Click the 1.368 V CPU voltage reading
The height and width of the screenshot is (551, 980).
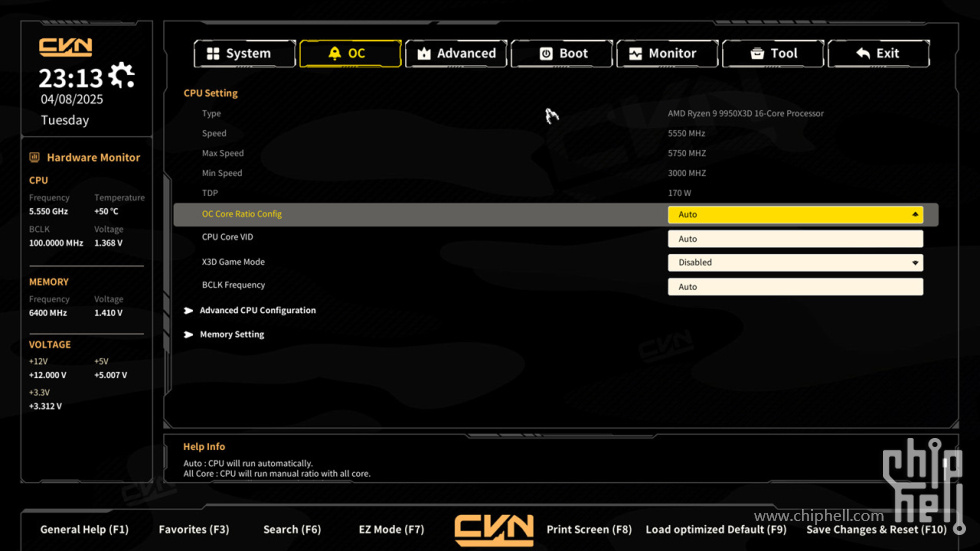pos(108,244)
